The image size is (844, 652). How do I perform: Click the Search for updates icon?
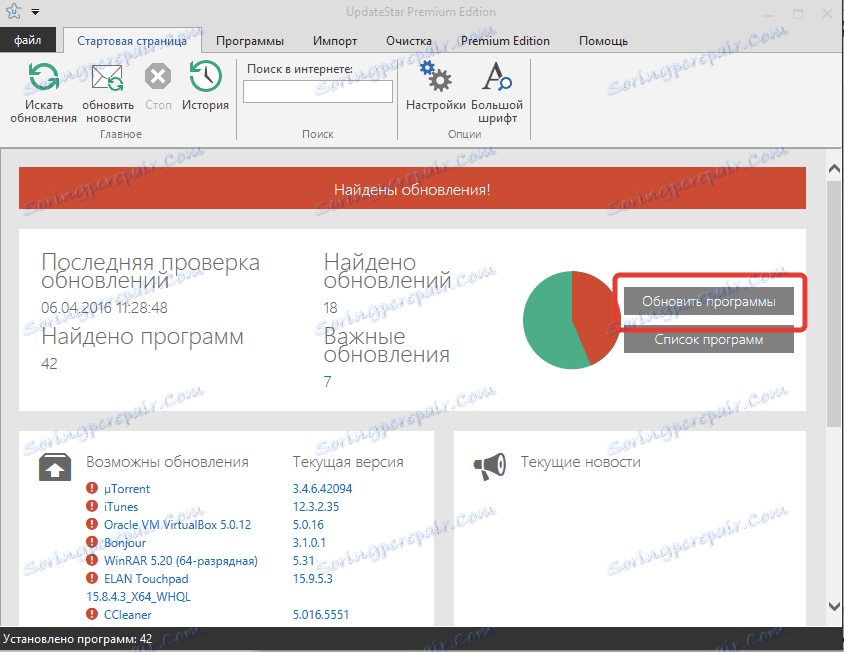43,76
